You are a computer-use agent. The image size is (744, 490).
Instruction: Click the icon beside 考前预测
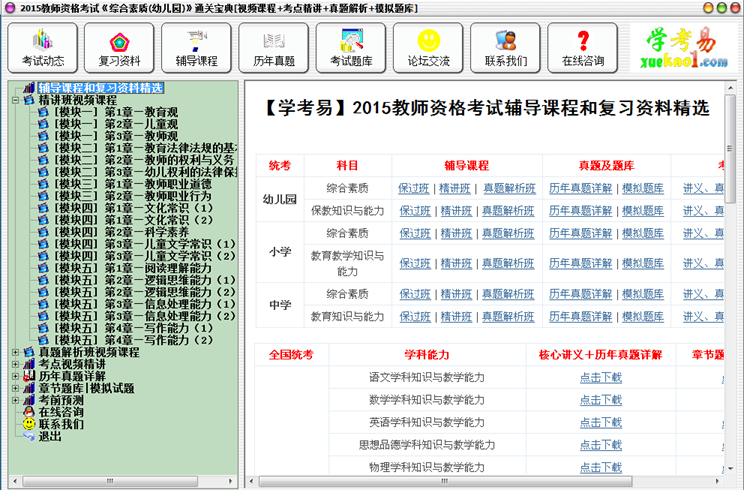click(x=29, y=400)
